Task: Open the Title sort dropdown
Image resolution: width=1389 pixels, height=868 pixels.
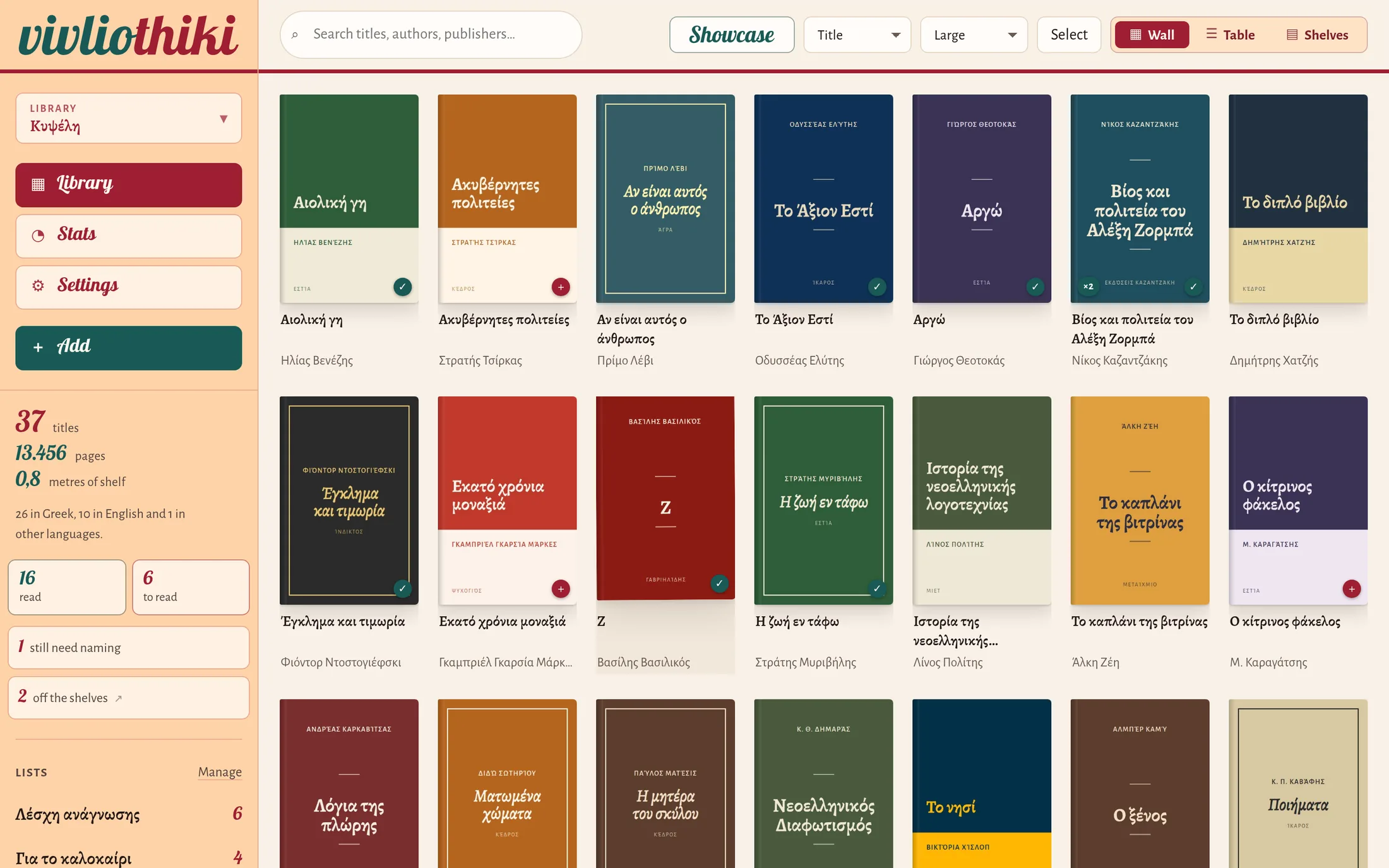Action: tap(857, 35)
